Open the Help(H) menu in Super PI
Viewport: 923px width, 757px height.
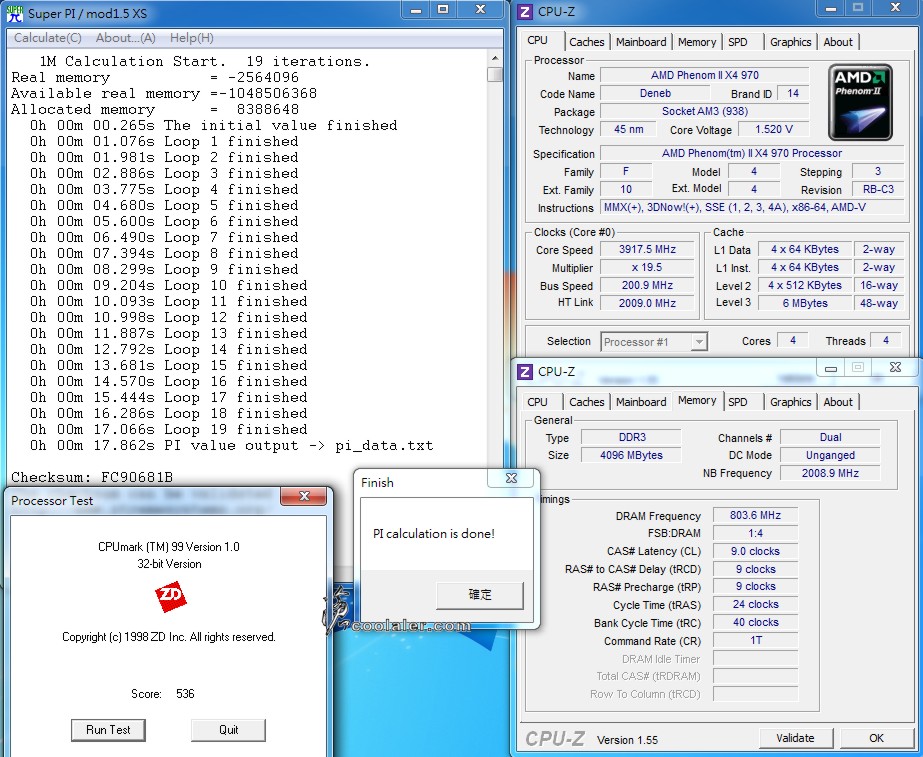(x=191, y=38)
